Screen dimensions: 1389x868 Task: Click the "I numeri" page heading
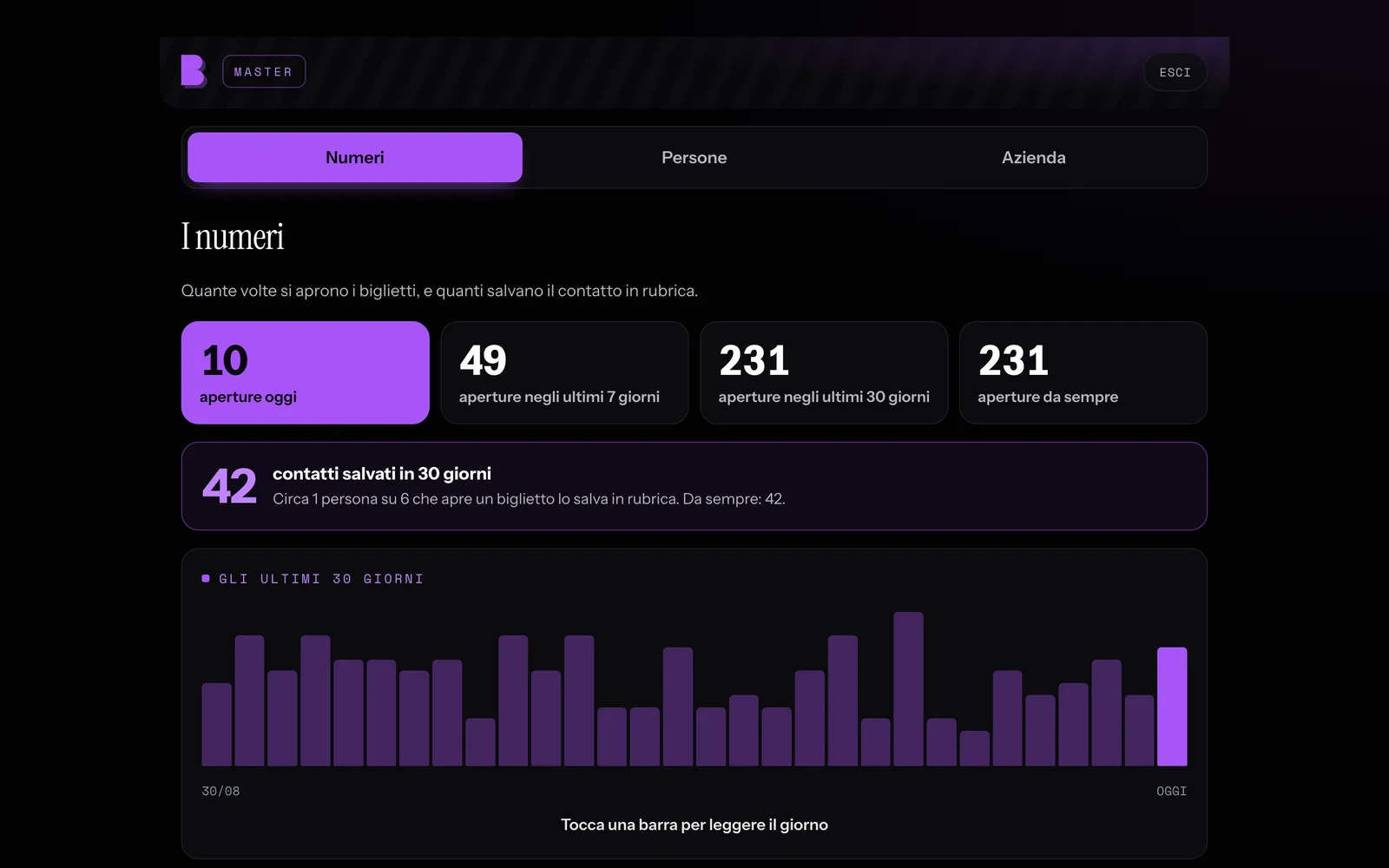click(233, 236)
